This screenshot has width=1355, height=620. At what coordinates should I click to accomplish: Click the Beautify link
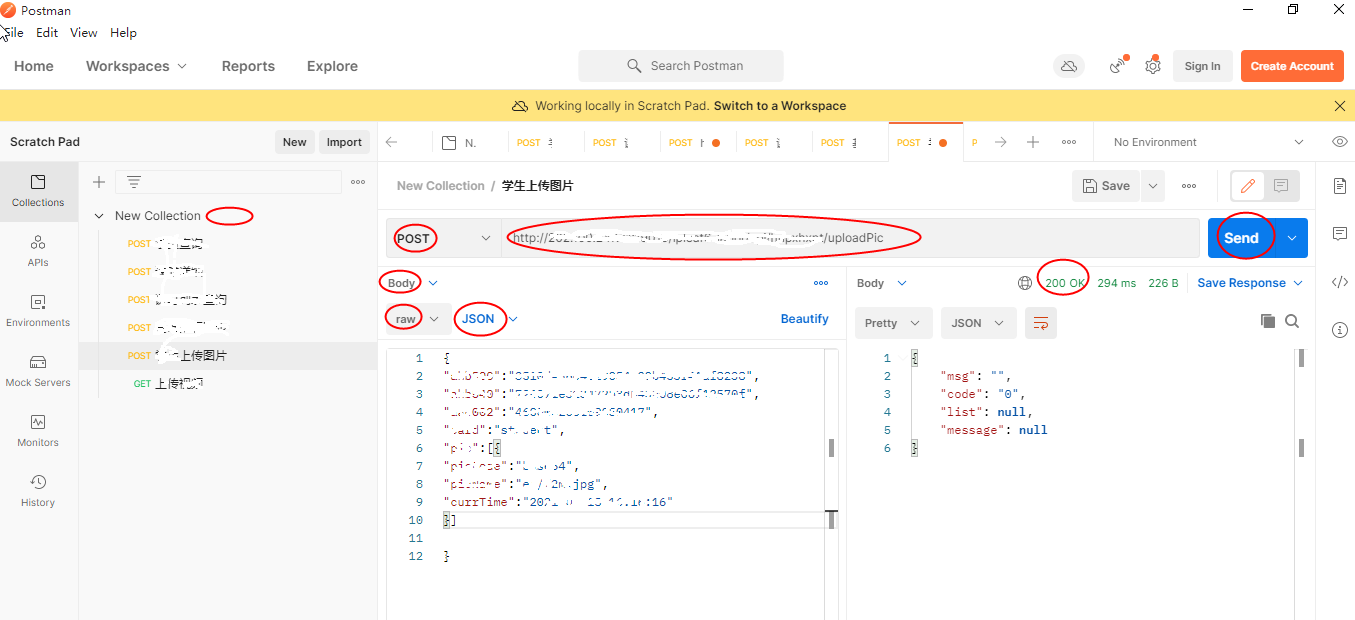[x=804, y=319]
